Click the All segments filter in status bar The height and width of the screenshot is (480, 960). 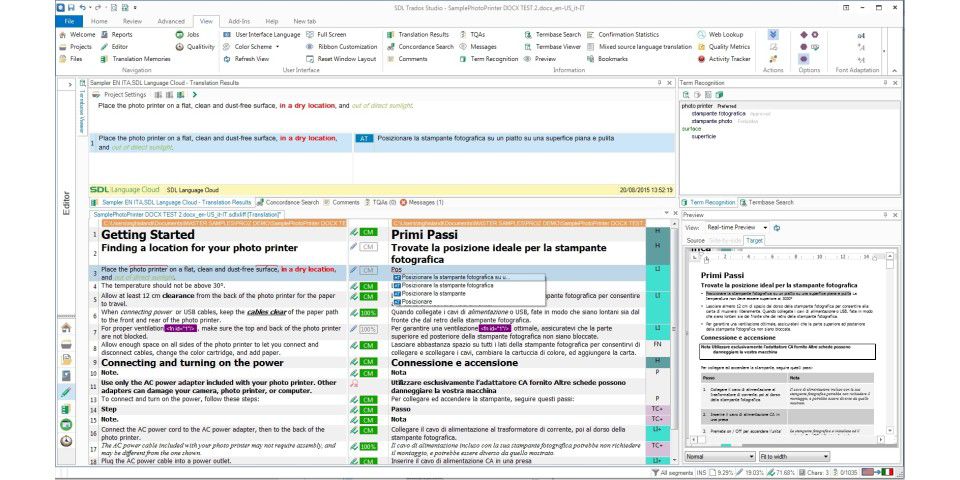[x=671, y=473]
